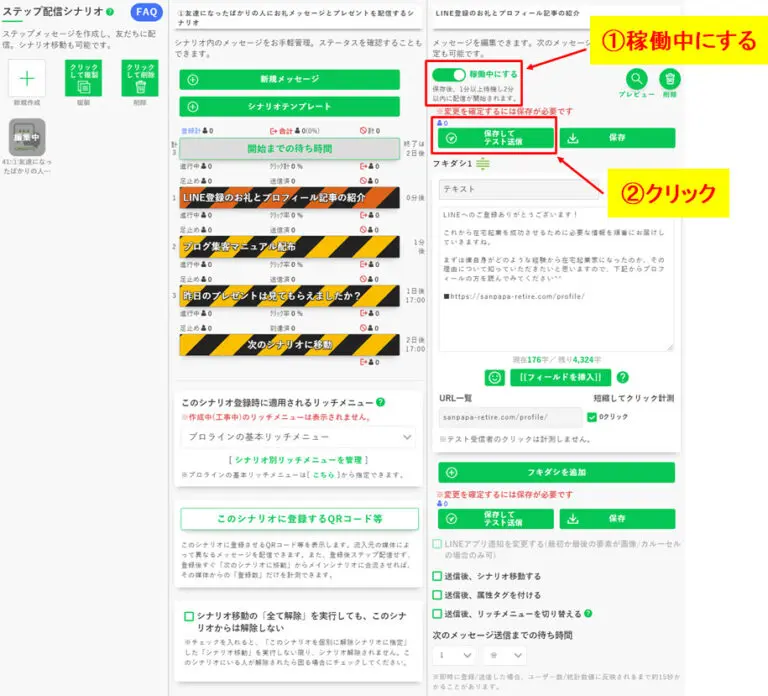Click シナリオ別リッチメニューを管理 link

[298, 460]
